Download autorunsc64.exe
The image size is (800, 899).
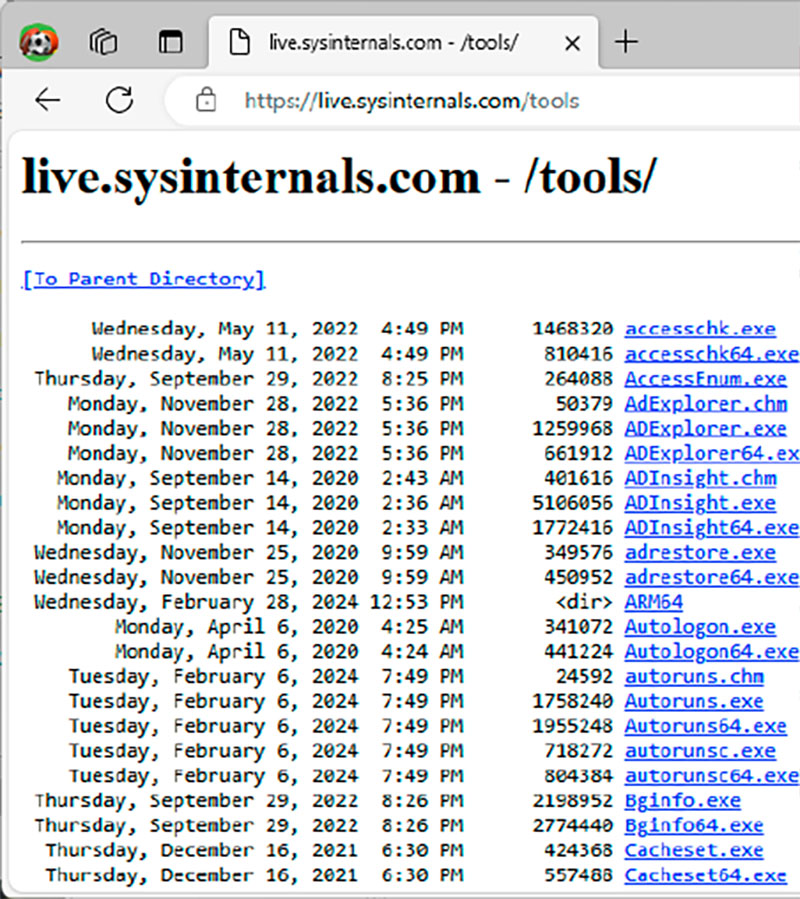pyautogui.click(x=712, y=776)
